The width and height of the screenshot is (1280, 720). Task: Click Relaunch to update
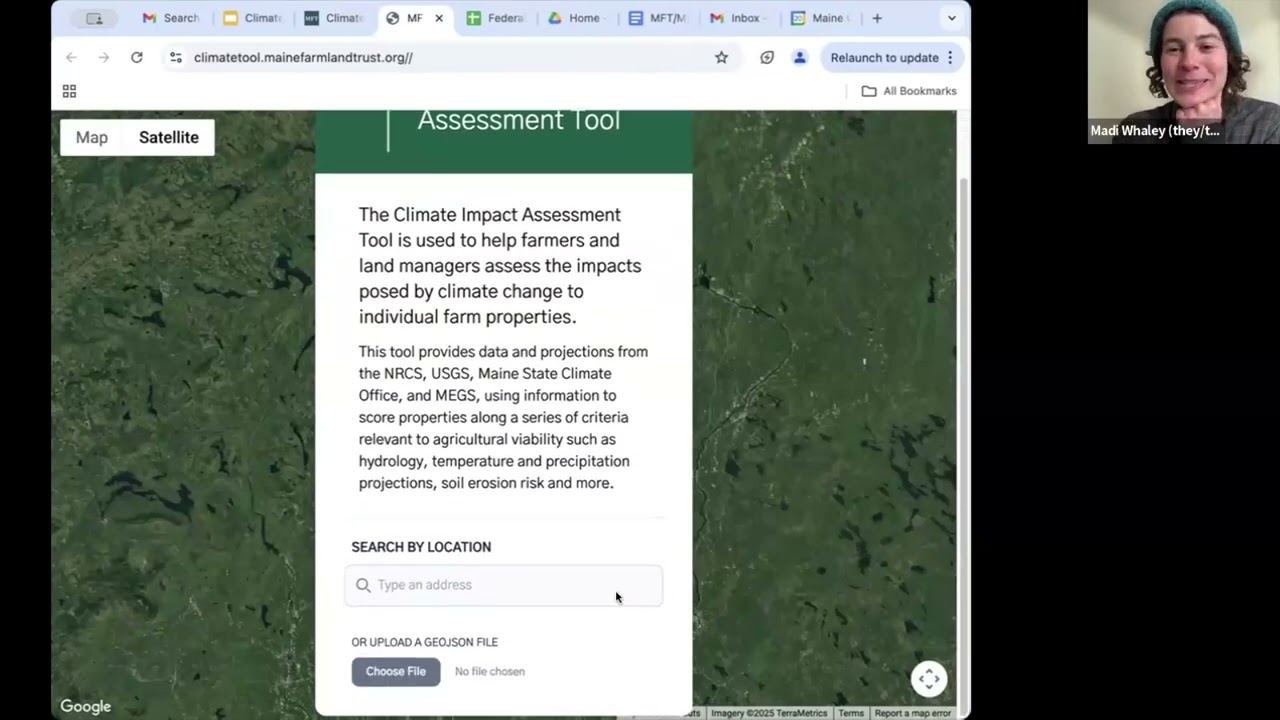[x=884, y=57]
